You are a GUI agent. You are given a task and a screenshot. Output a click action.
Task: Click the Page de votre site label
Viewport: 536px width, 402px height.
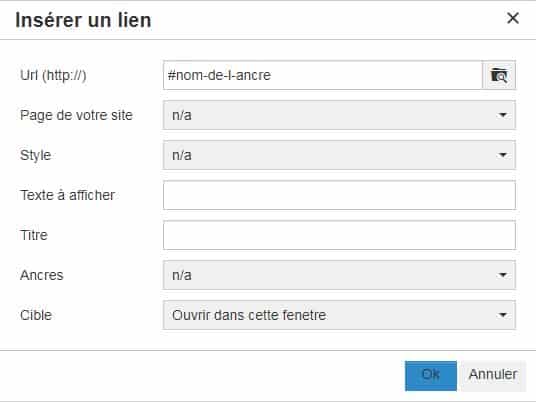pos(76,116)
